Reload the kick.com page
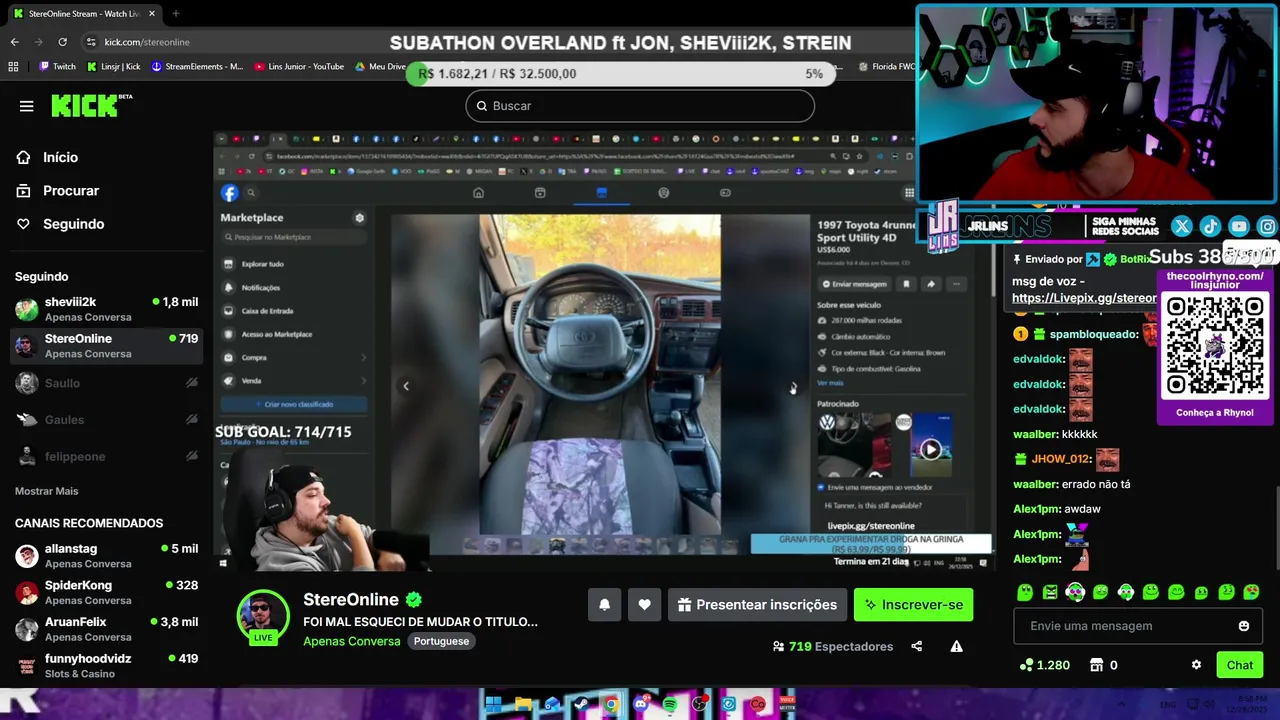The width and height of the screenshot is (1280, 720). (x=62, y=42)
